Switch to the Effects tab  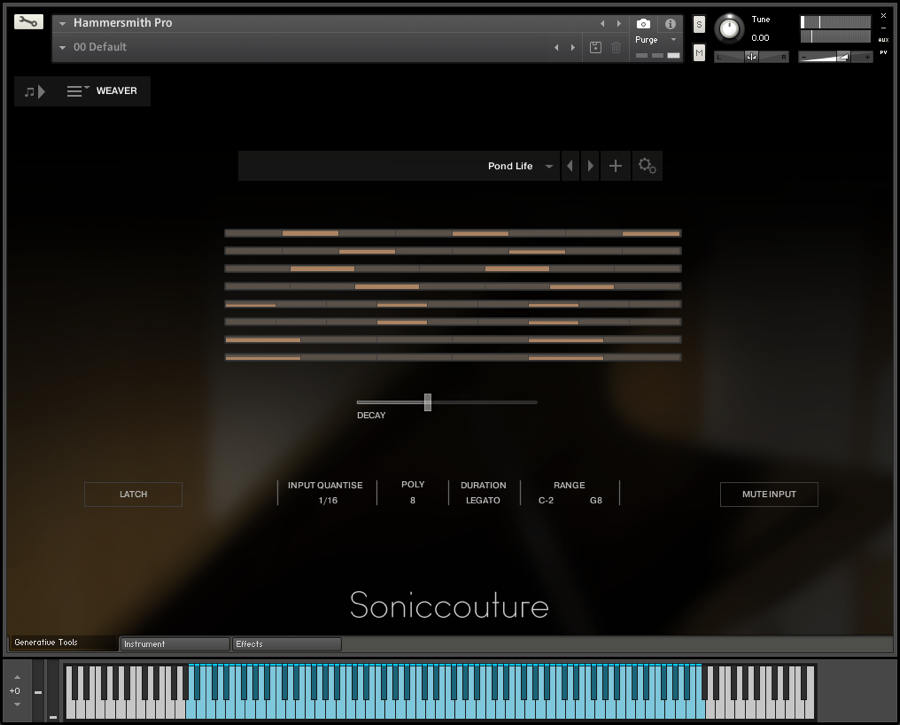pos(286,644)
